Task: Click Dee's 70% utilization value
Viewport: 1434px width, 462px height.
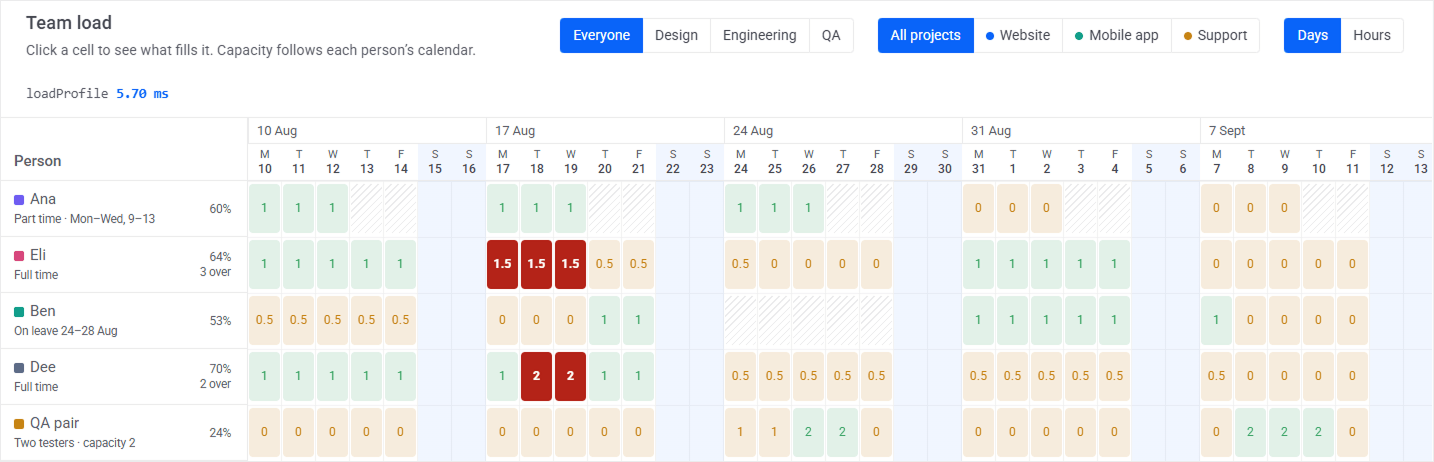Action: (220, 369)
